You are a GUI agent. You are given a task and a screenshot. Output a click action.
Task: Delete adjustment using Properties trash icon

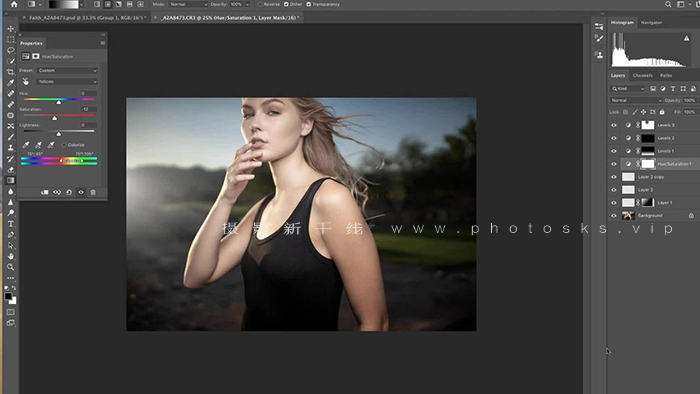tap(93, 192)
